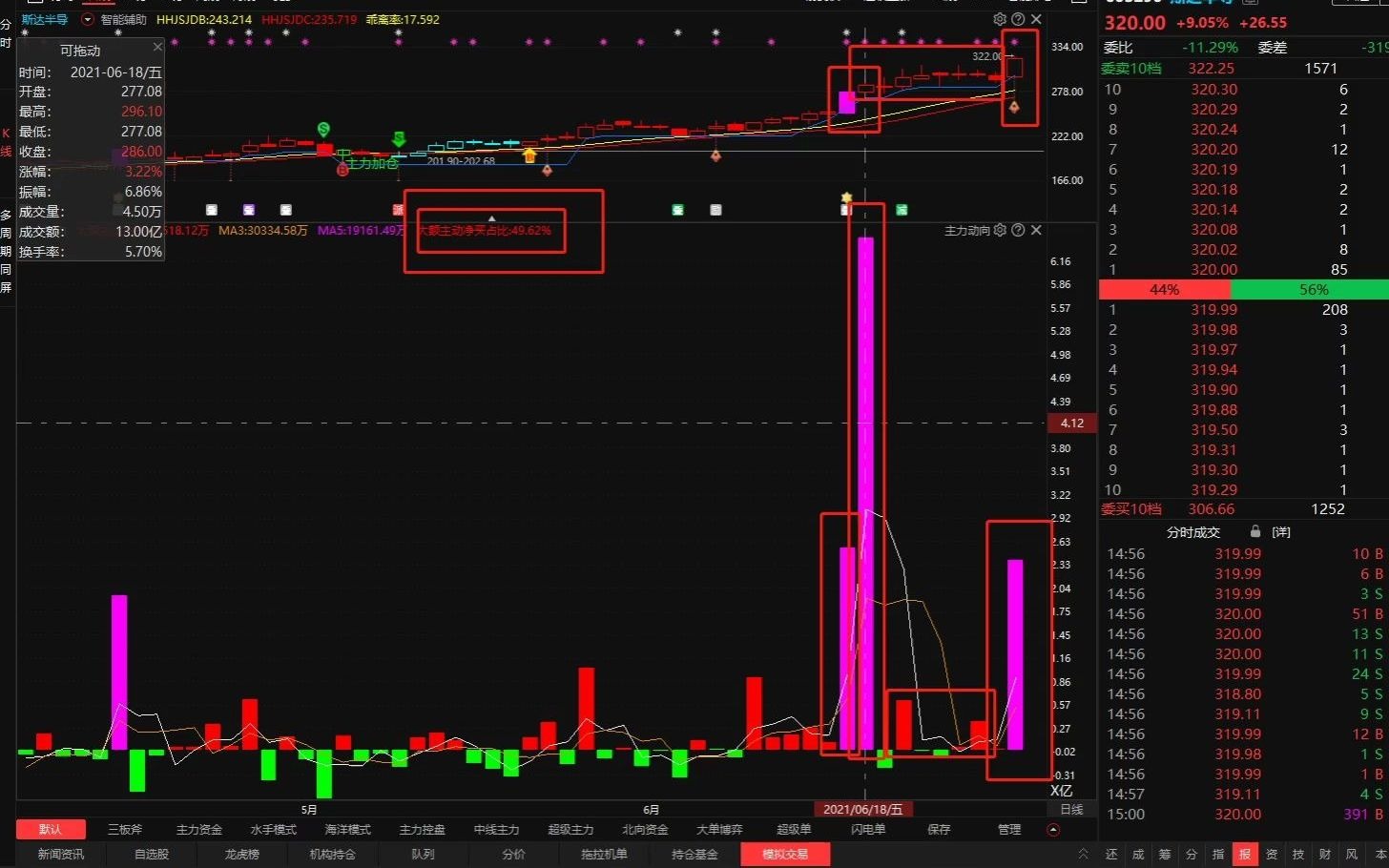Open the 自选股 bottom tab
The width and height of the screenshot is (1389, 868).
click(152, 854)
